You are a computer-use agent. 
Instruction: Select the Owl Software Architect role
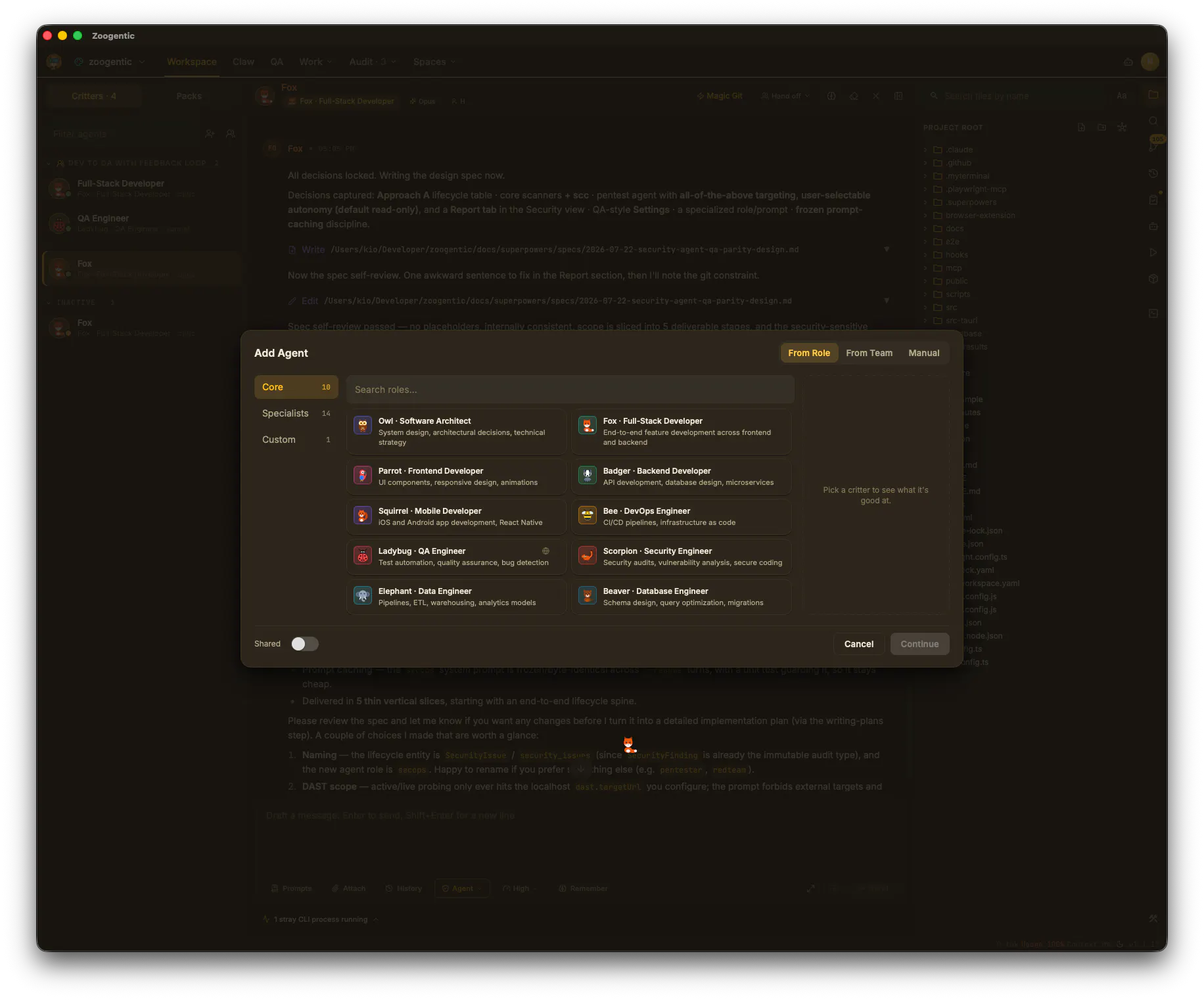(x=456, y=431)
